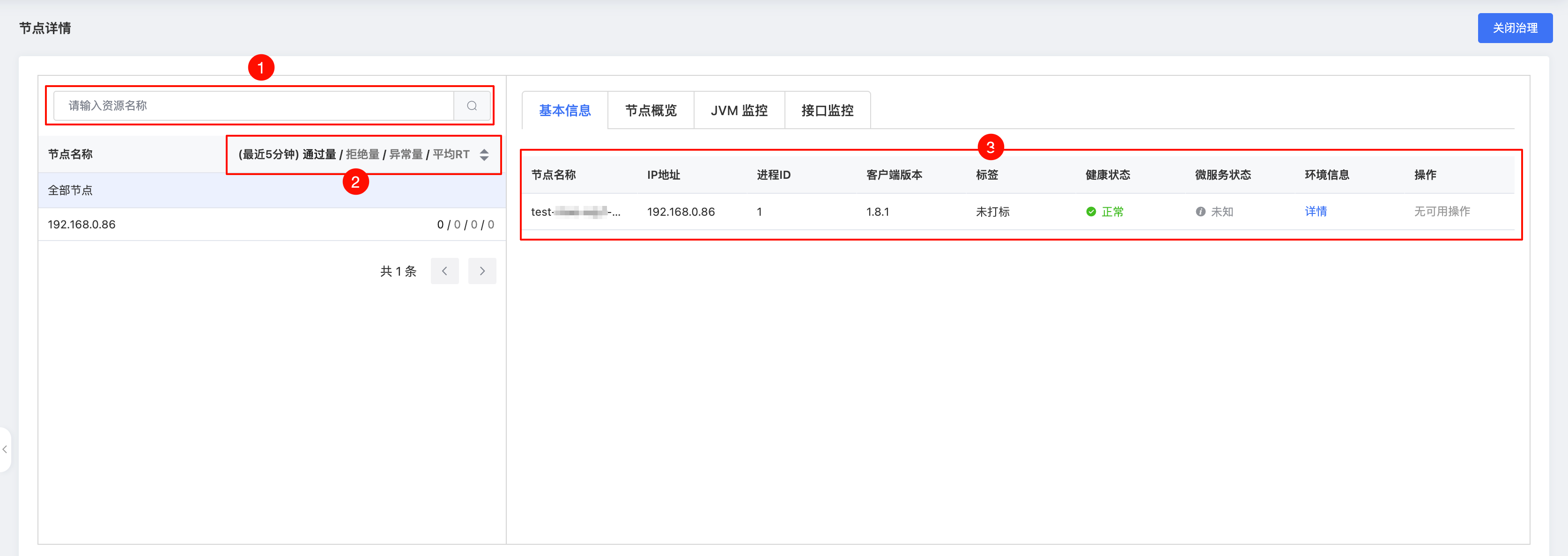Go to next page arrow
The height and width of the screenshot is (556, 1568).
pos(482,271)
